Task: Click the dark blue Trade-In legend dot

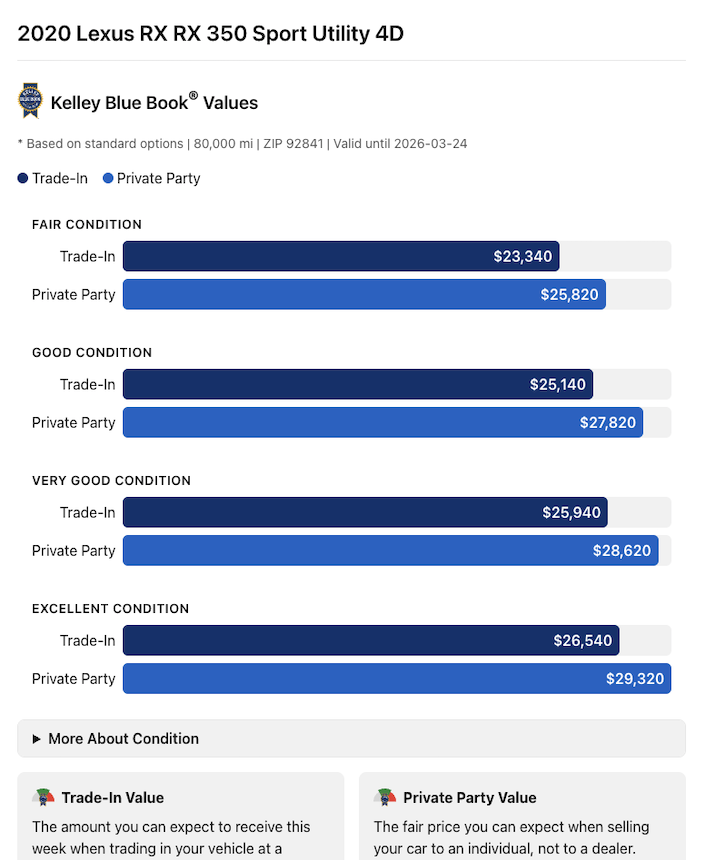Action: (x=23, y=179)
